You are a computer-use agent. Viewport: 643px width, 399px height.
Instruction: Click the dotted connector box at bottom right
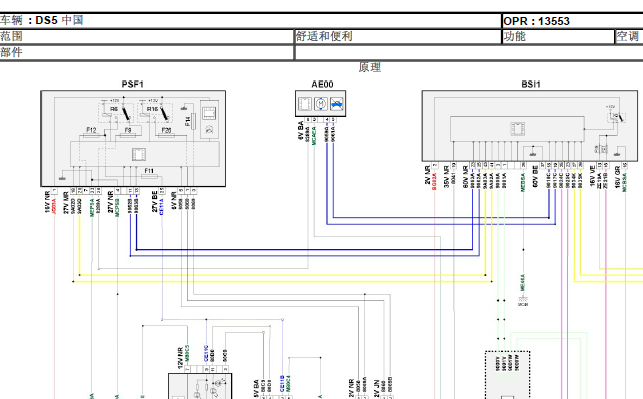(x=508, y=375)
